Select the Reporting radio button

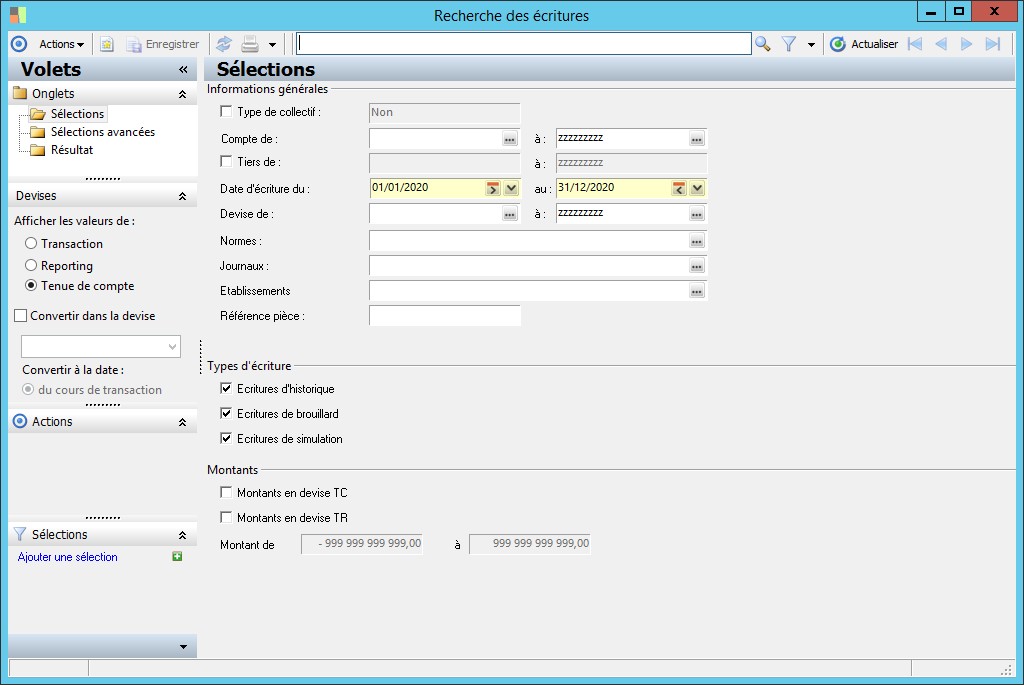tap(31, 266)
